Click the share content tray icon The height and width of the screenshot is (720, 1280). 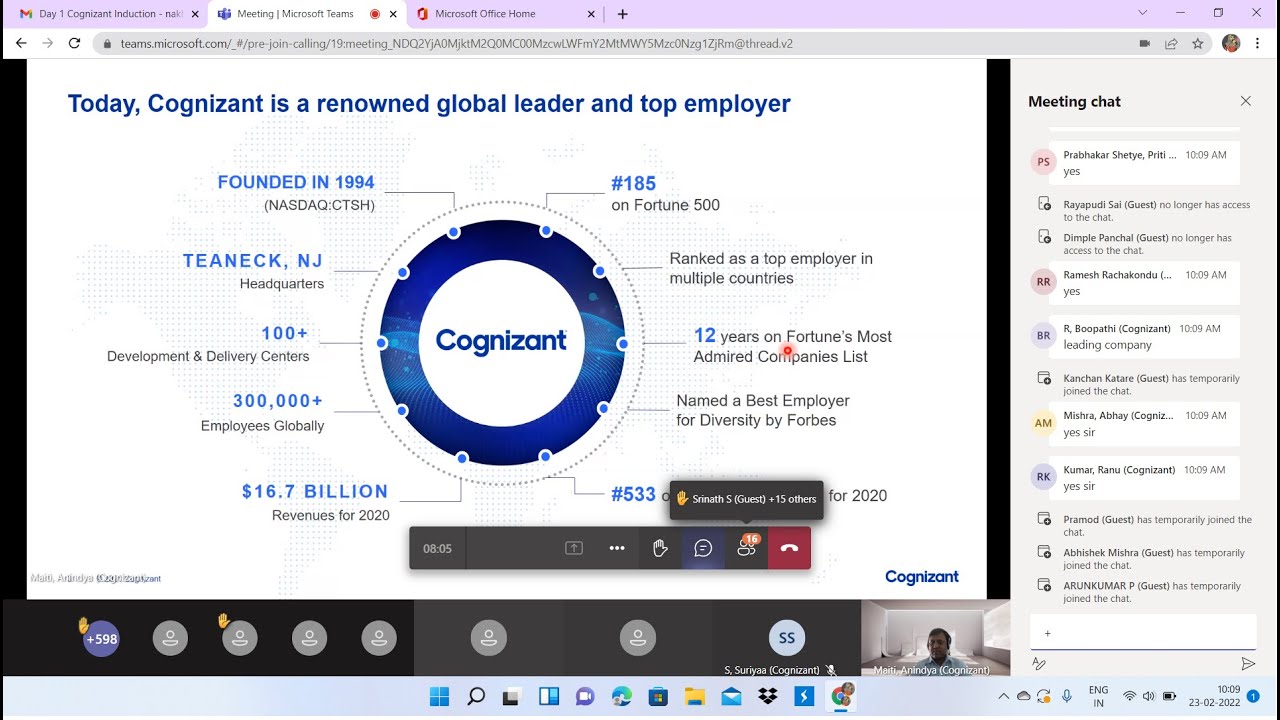pos(574,548)
